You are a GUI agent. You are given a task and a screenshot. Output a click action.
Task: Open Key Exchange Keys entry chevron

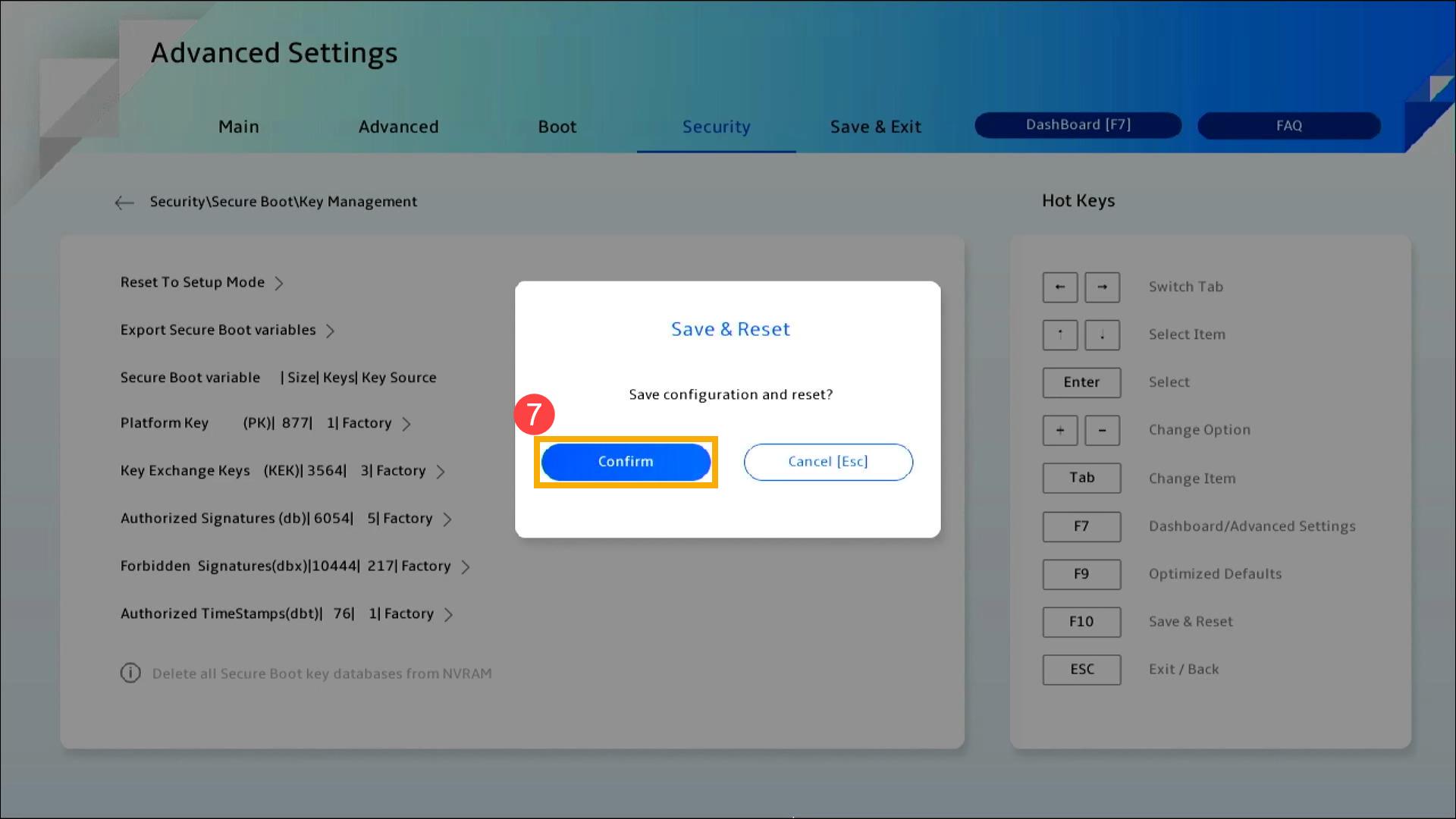pyautogui.click(x=441, y=472)
